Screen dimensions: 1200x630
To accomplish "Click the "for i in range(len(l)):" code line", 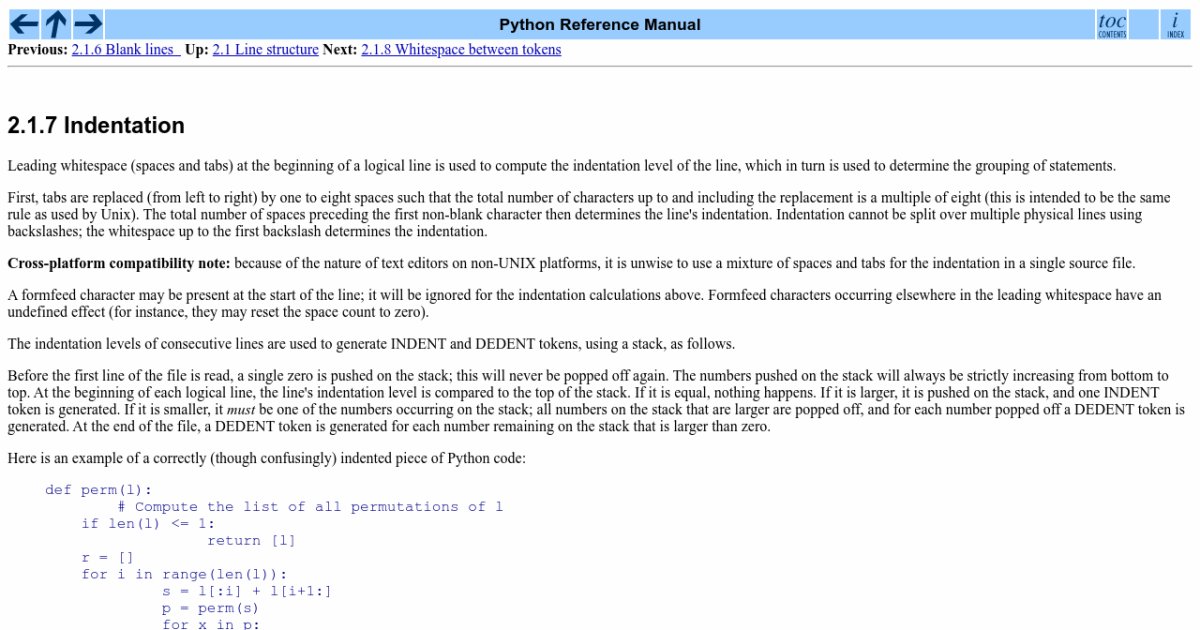I will pos(184,574).
